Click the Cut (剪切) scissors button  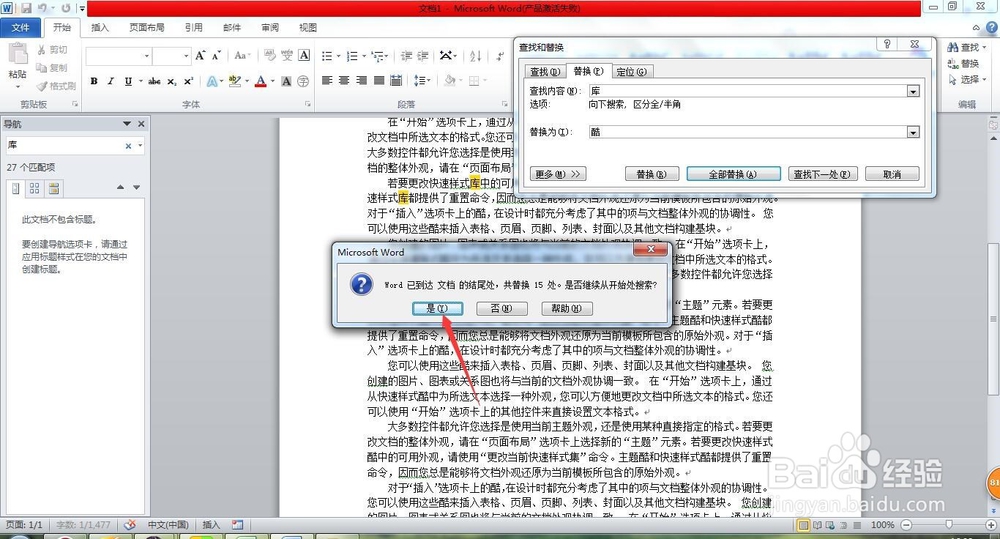click(52, 50)
